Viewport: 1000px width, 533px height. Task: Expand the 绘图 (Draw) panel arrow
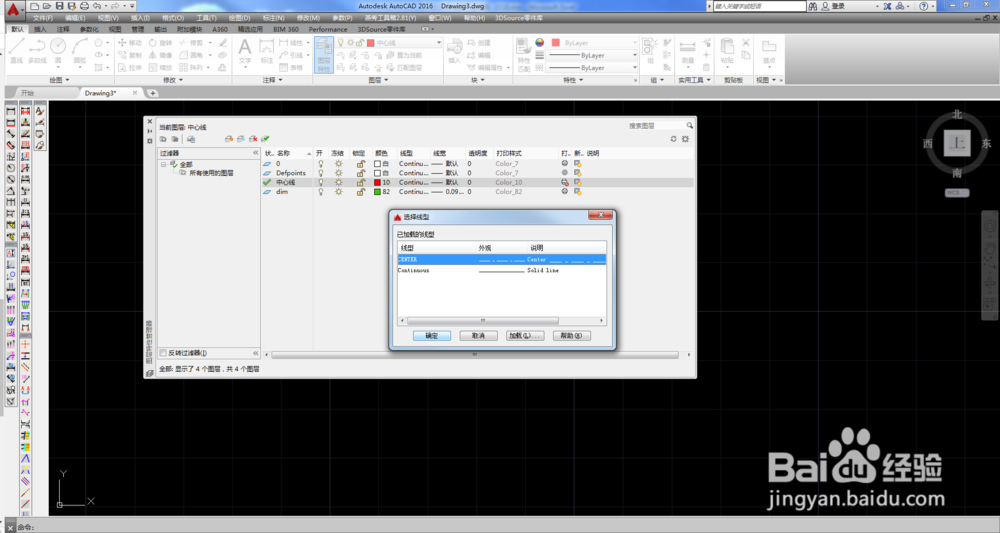67,80
